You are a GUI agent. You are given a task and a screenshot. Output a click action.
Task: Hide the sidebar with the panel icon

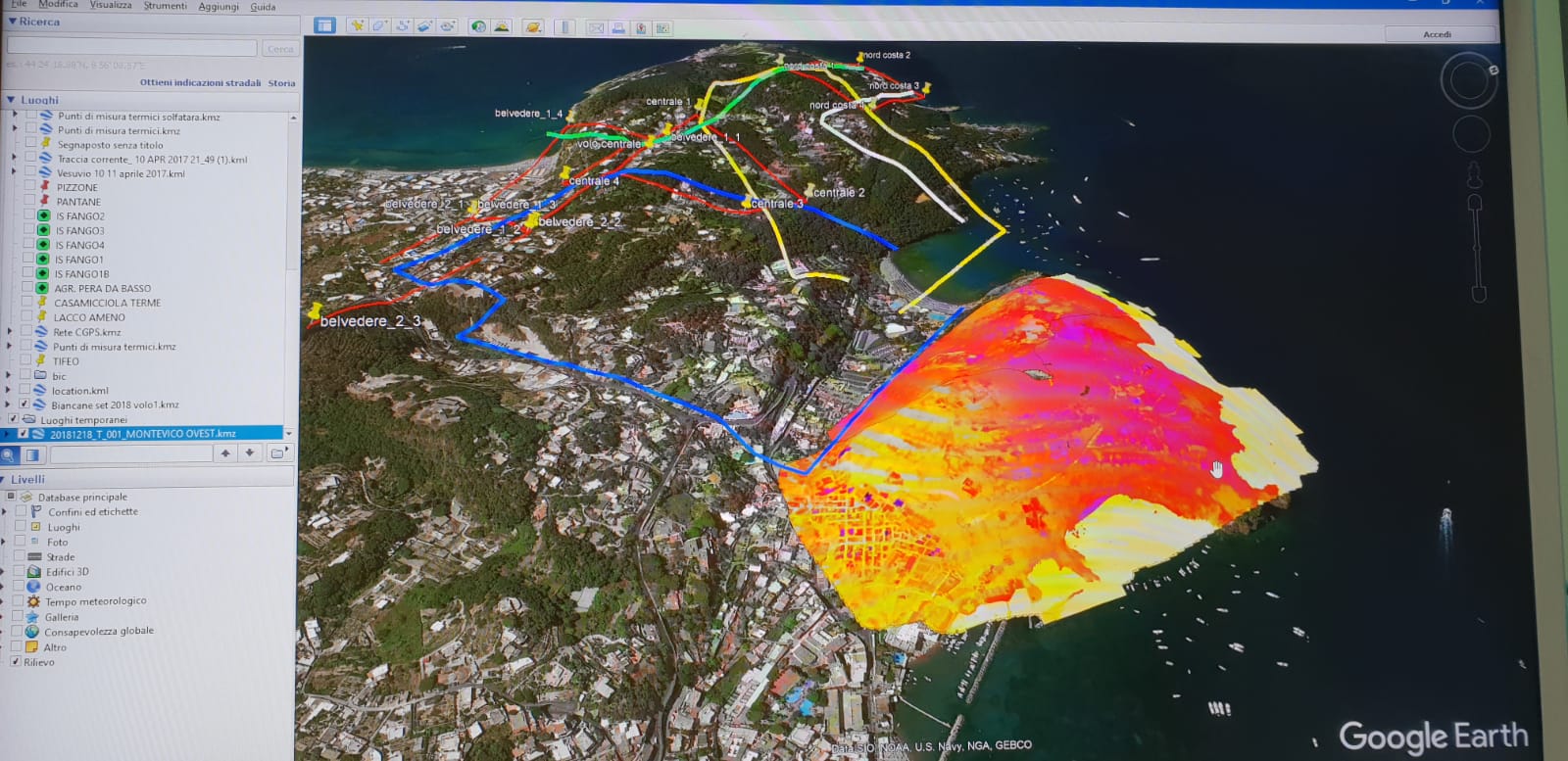tap(324, 25)
